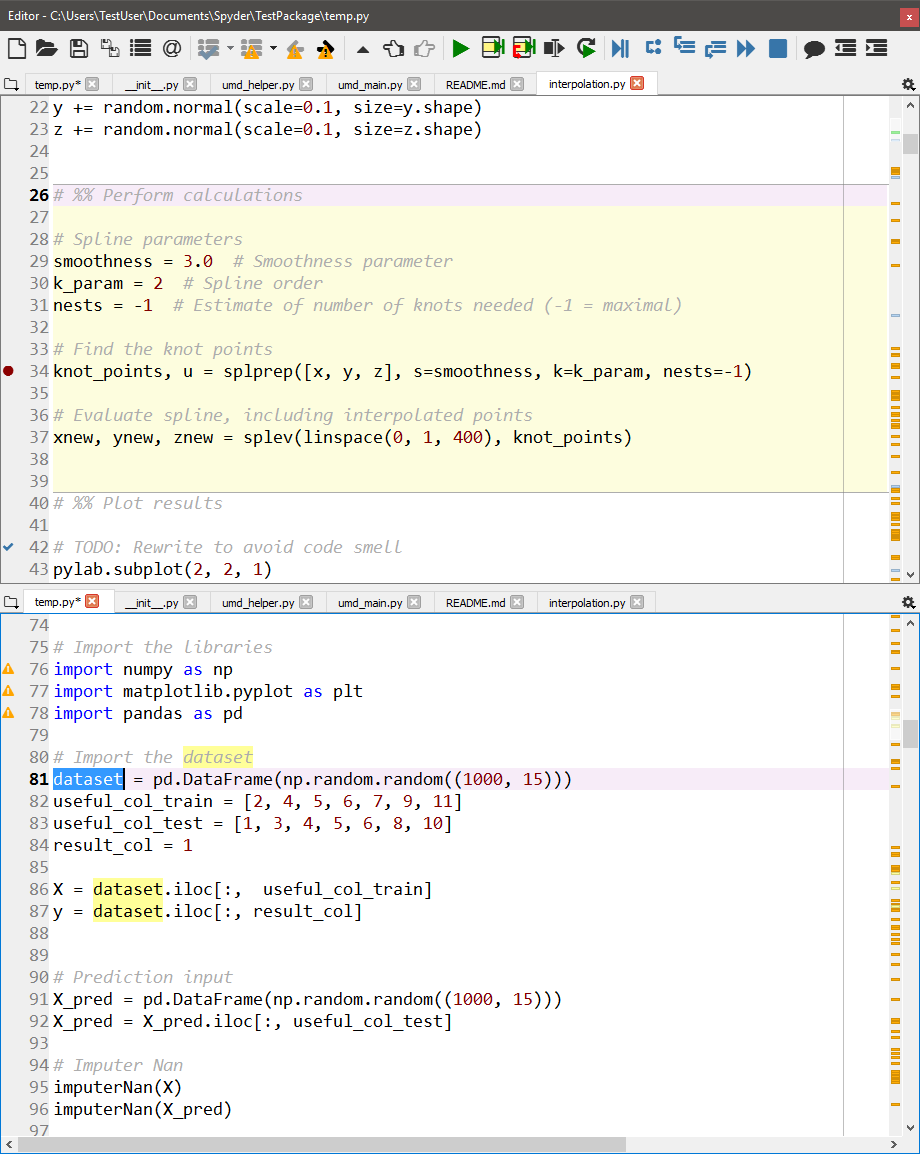Unindent the selected code

845,49
